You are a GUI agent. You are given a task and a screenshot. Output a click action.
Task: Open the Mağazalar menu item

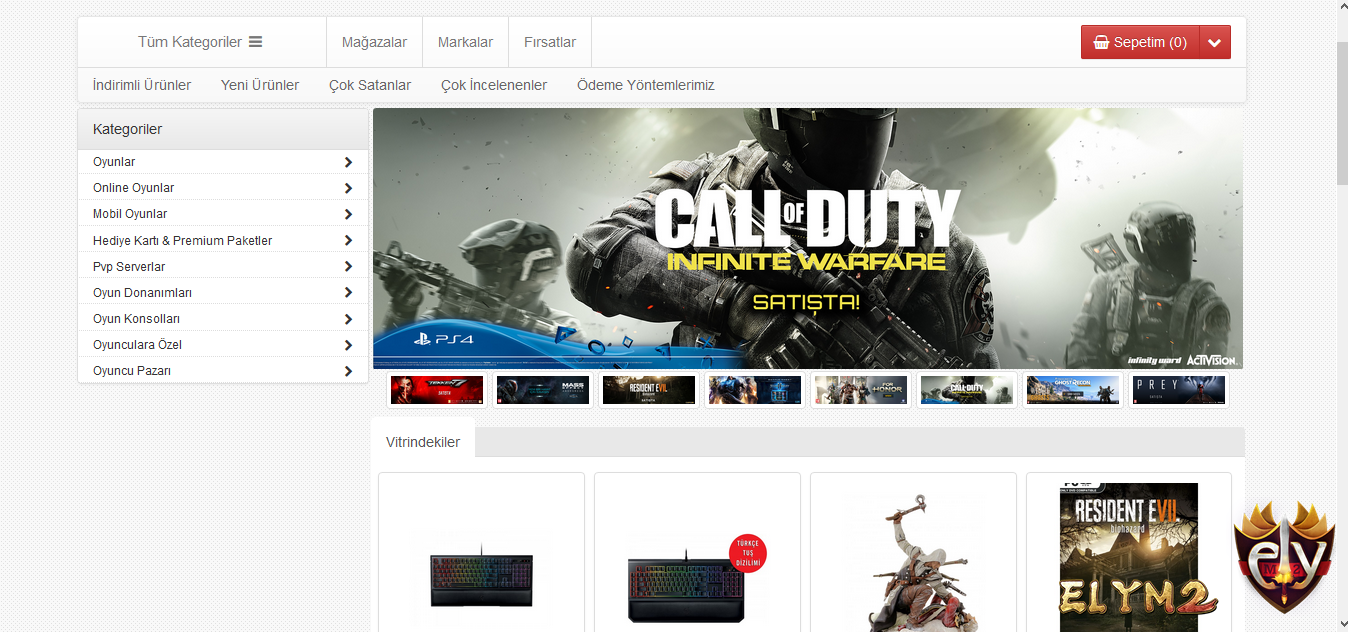[374, 42]
